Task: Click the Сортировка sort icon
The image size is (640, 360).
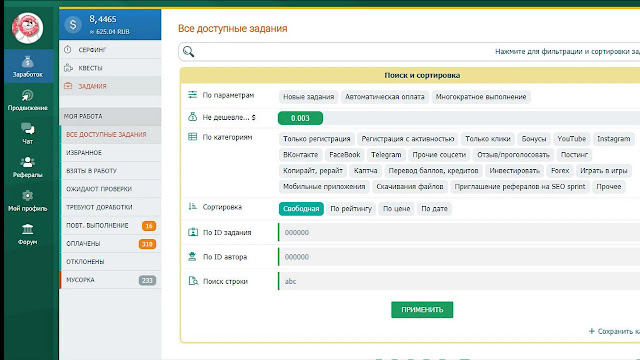Action: 193,207
